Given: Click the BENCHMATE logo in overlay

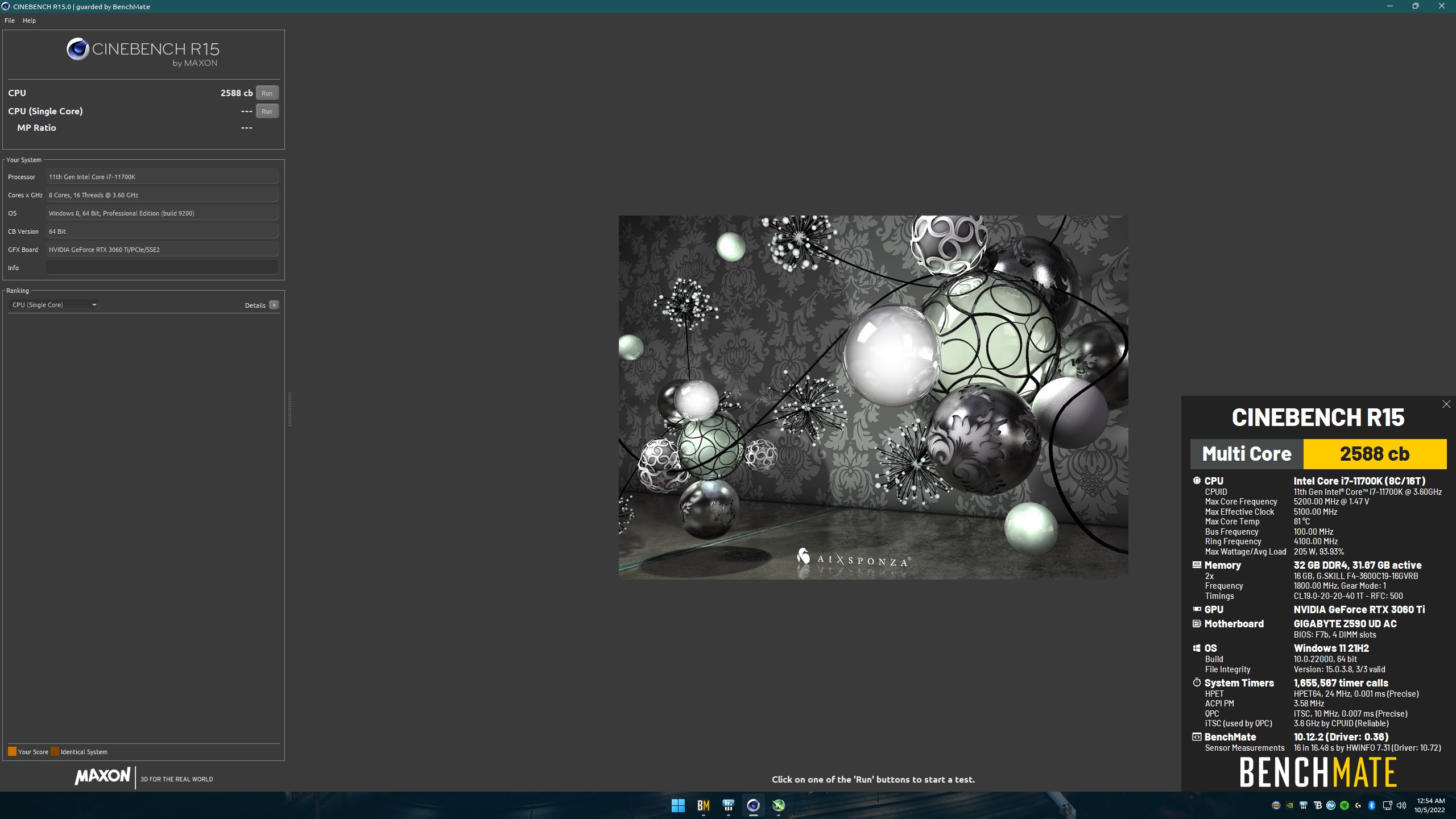Looking at the screenshot, I should (x=1318, y=772).
